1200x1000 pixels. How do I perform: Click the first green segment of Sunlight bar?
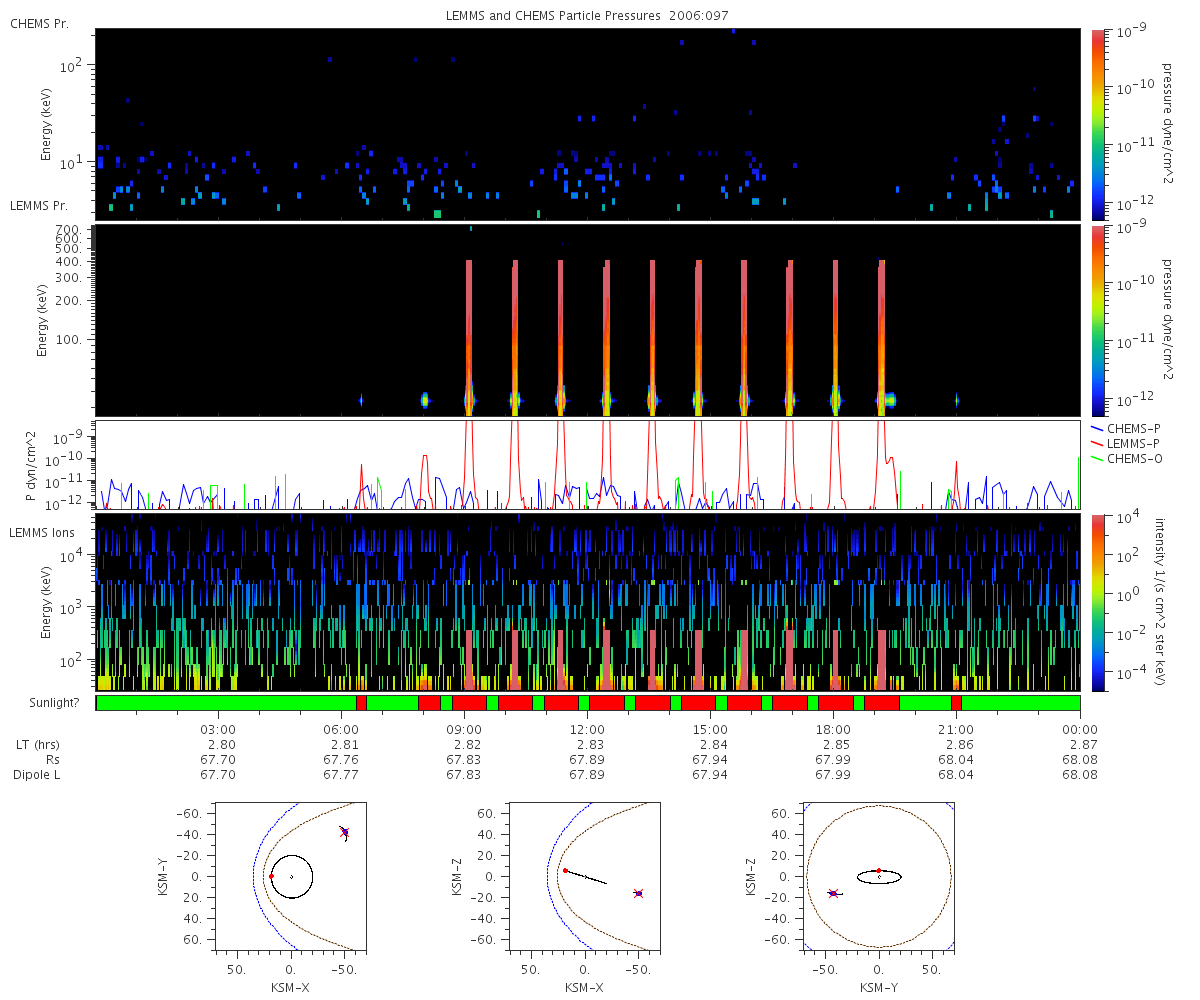[x=226, y=703]
